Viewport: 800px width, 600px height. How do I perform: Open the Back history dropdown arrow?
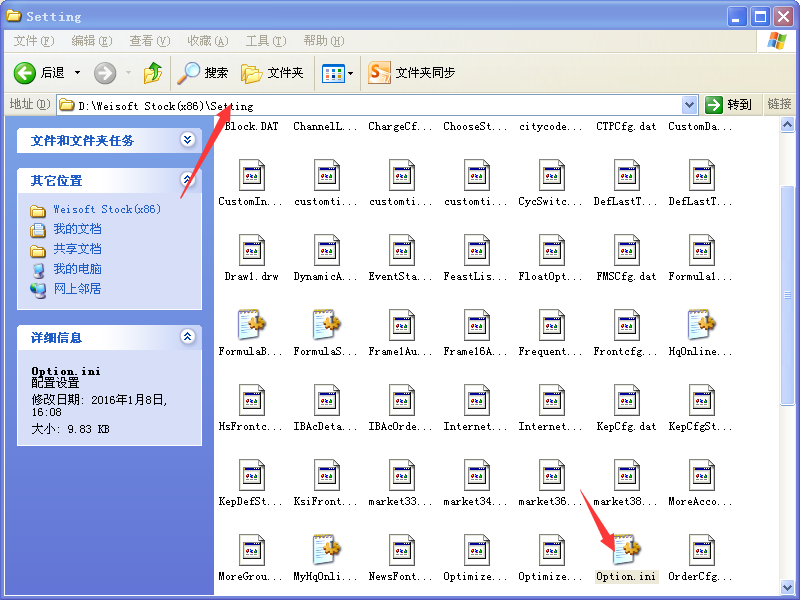[x=78, y=73]
